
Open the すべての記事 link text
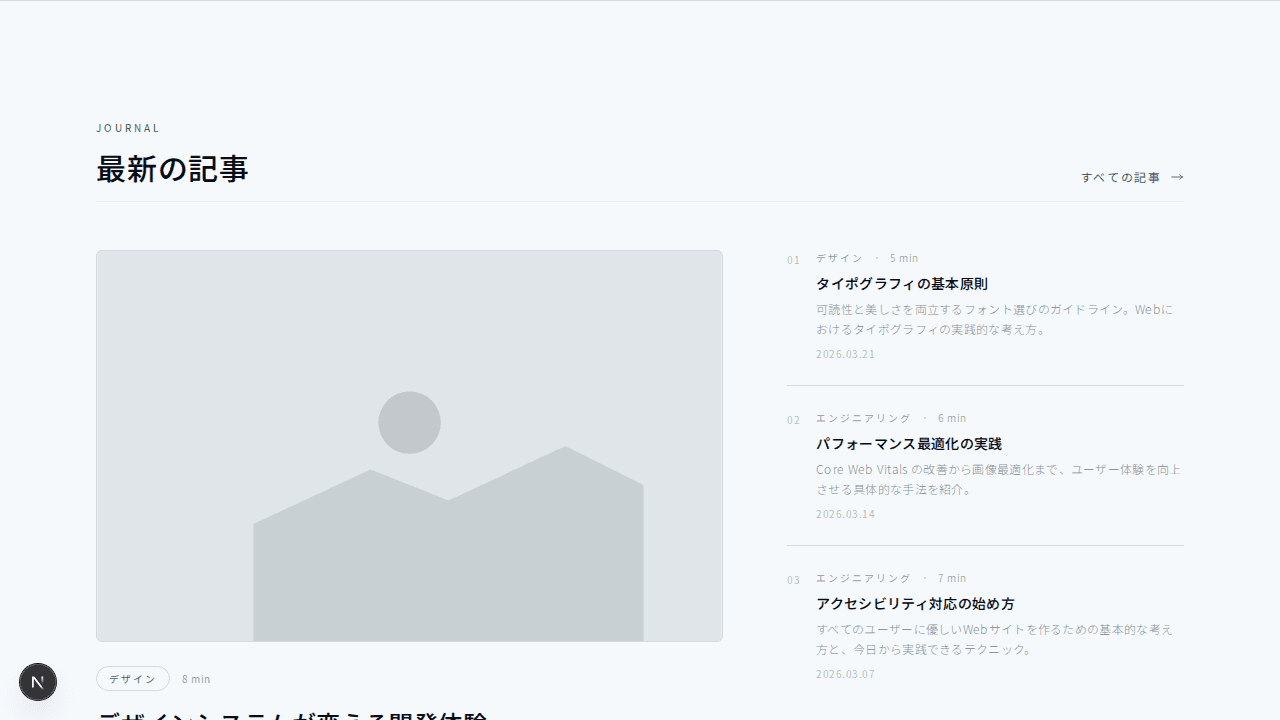click(x=1120, y=177)
